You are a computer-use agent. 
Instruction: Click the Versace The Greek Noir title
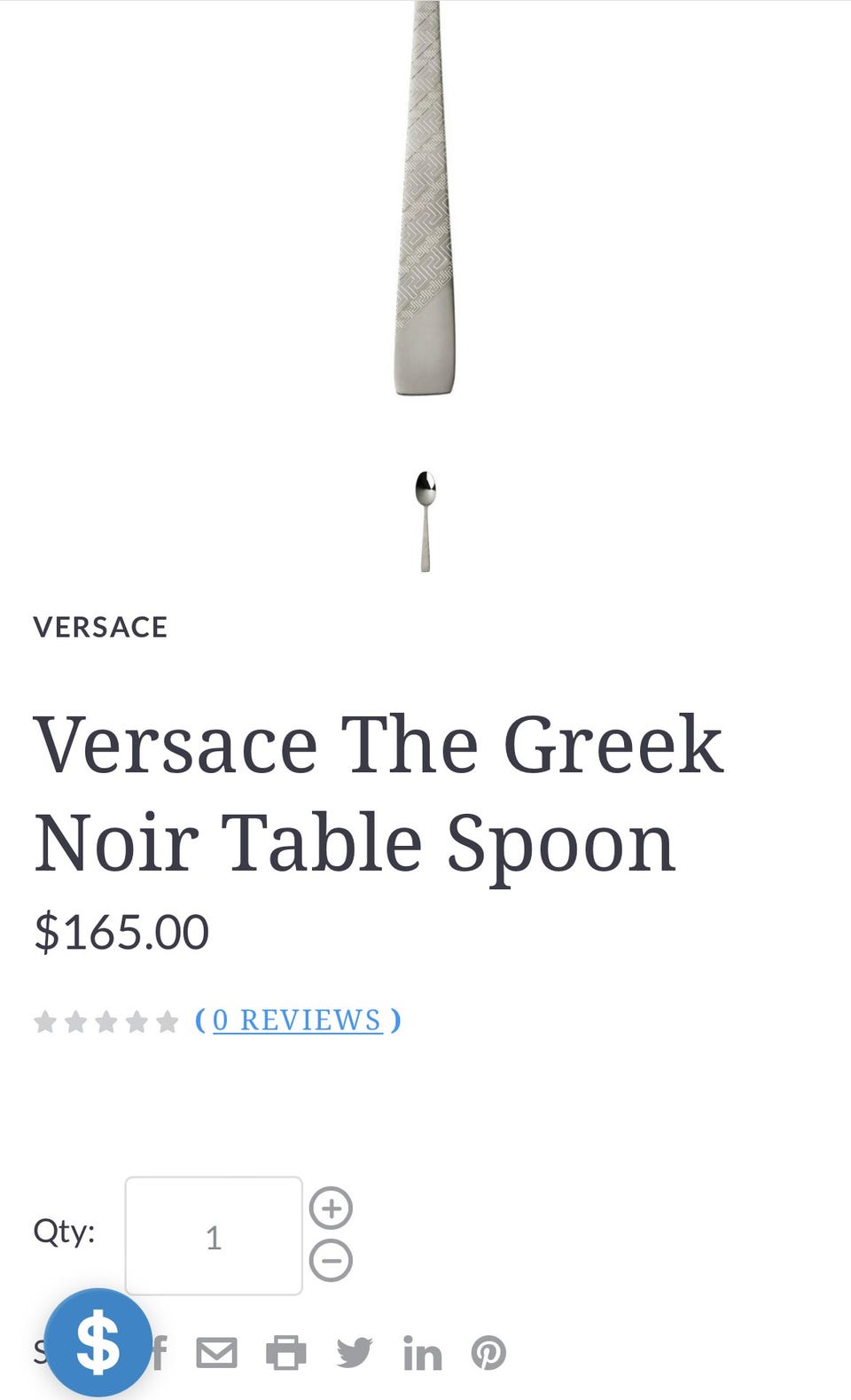[378, 794]
